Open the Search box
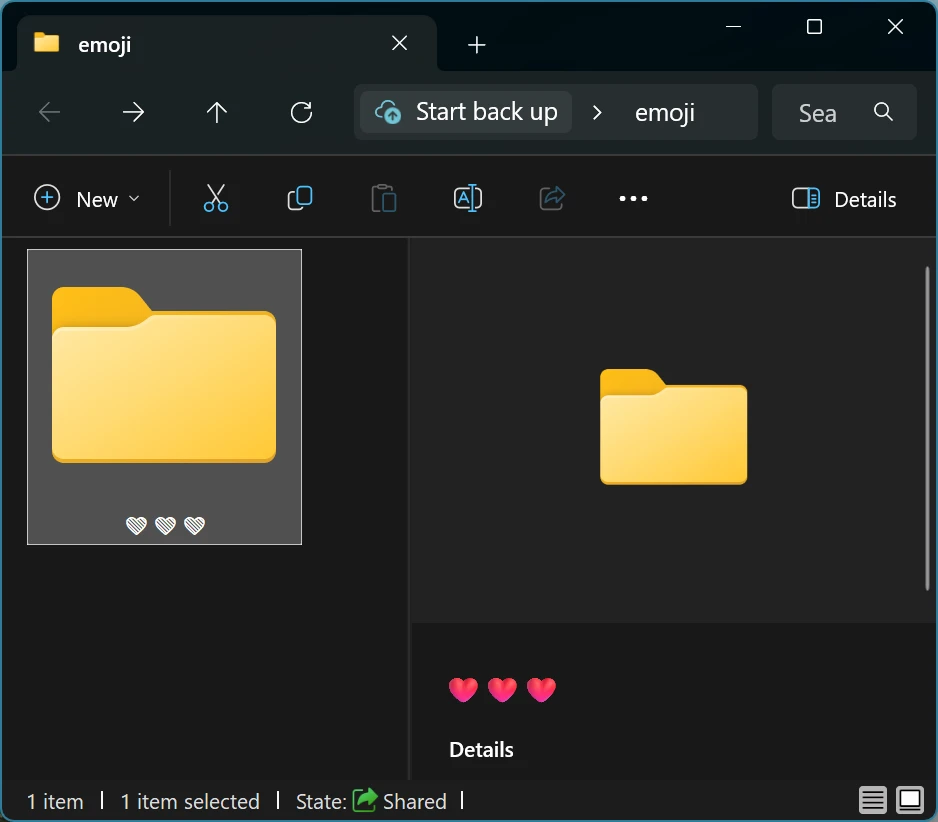Viewport: 938px width, 822px height. (844, 112)
